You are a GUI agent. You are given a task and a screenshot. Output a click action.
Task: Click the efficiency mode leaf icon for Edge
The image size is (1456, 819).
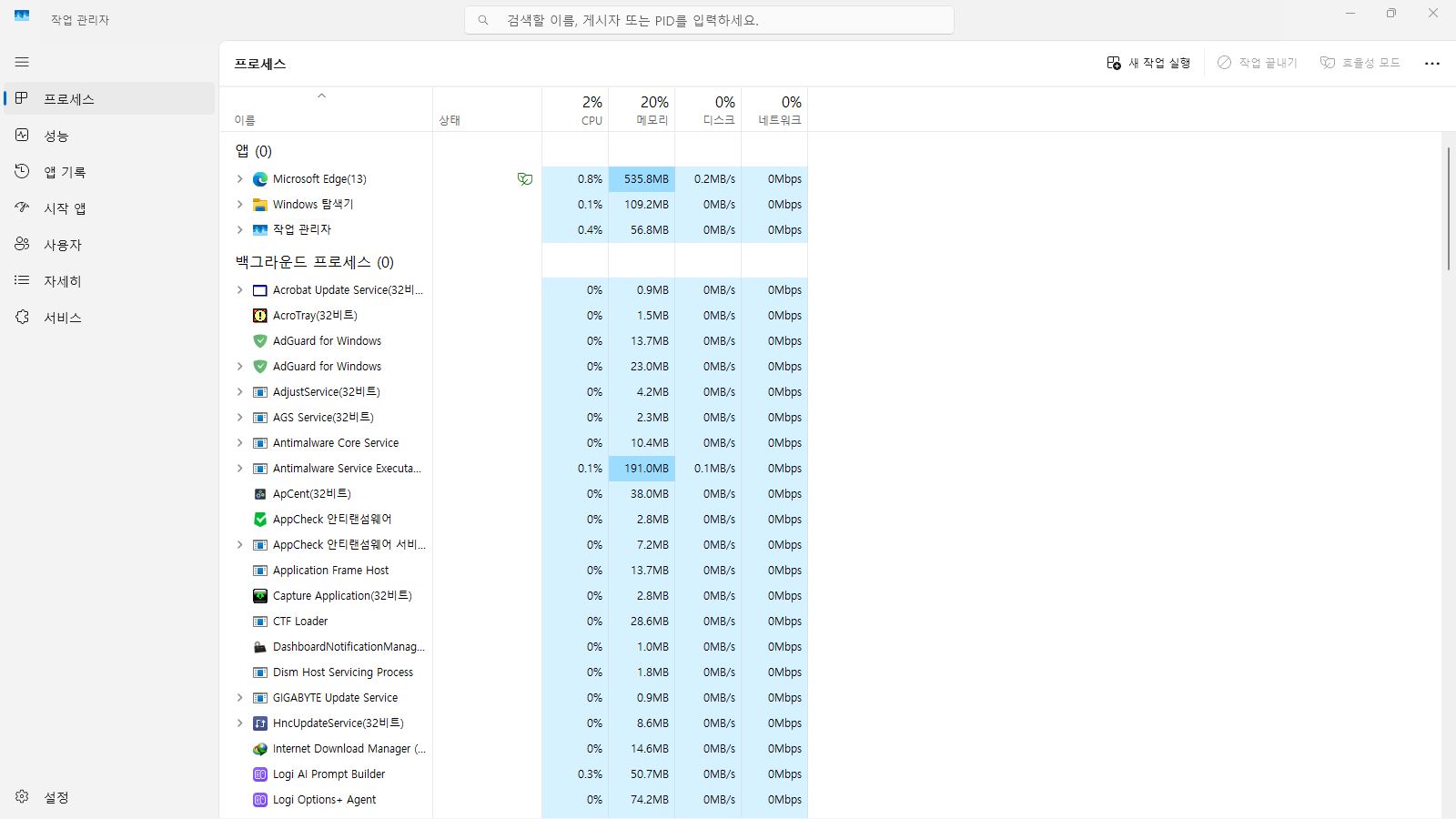[525, 179]
